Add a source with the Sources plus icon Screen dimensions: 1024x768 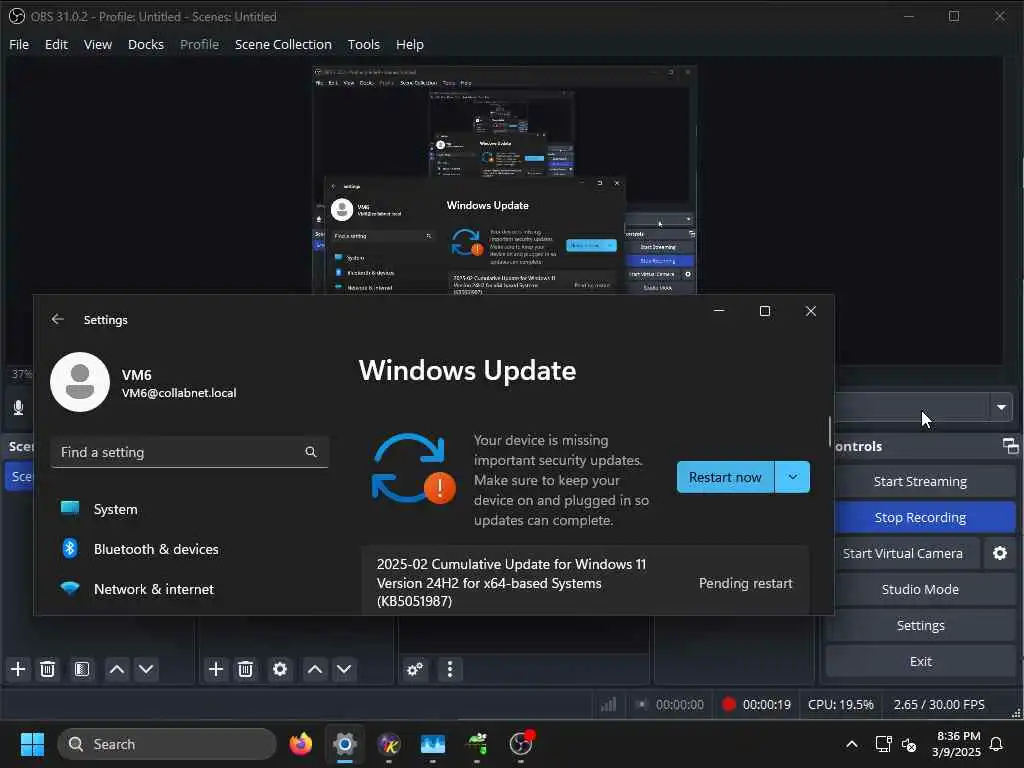[216, 669]
